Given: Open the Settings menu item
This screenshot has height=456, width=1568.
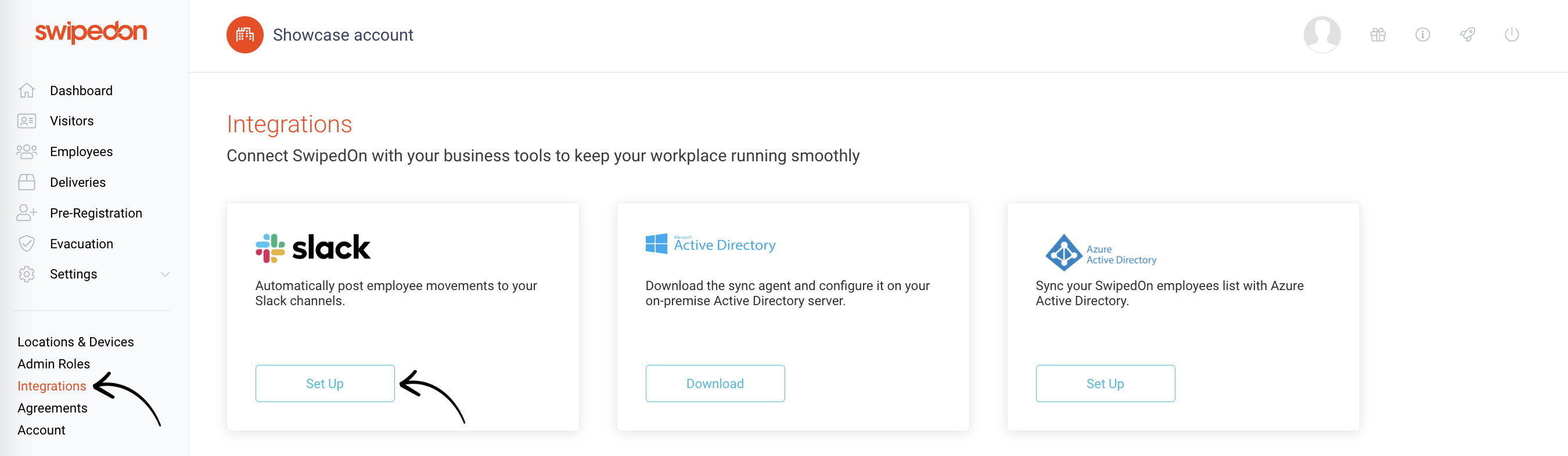Looking at the screenshot, I should pos(73,274).
